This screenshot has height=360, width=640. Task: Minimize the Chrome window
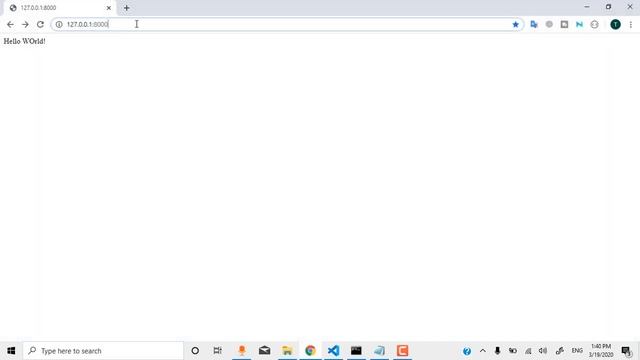click(x=587, y=7)
